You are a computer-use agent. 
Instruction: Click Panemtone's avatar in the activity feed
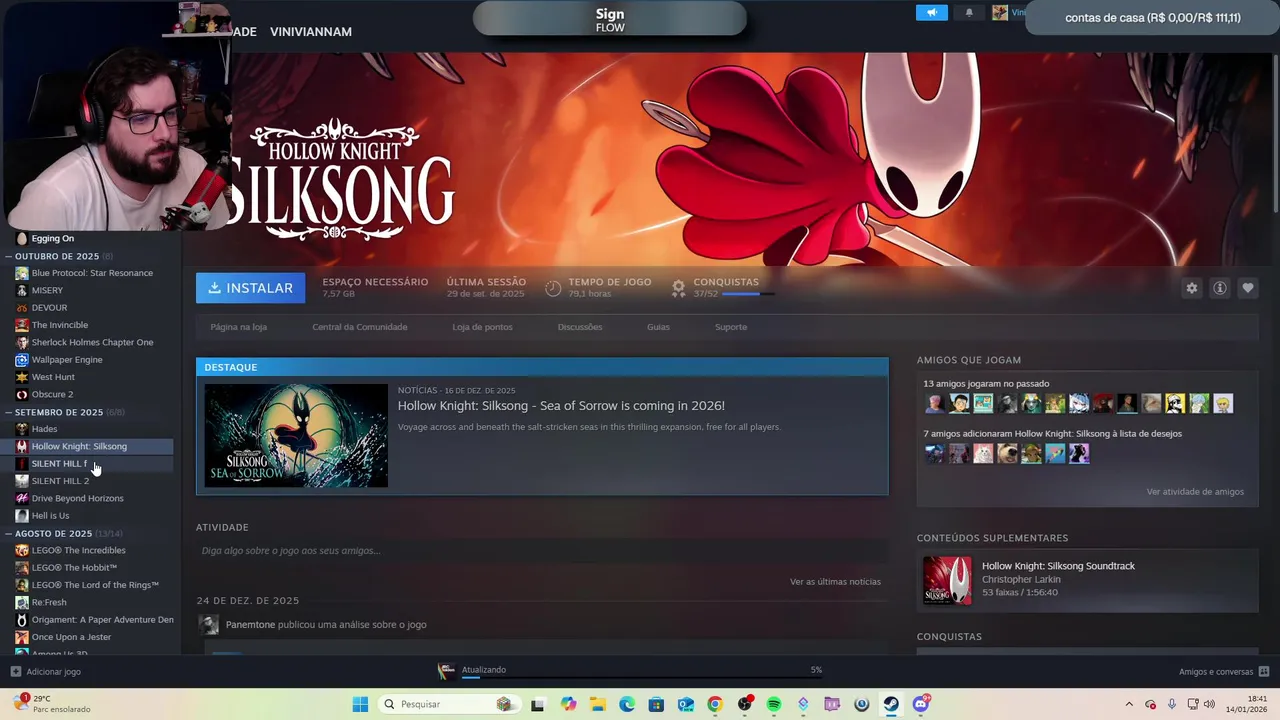click(209, 625)
